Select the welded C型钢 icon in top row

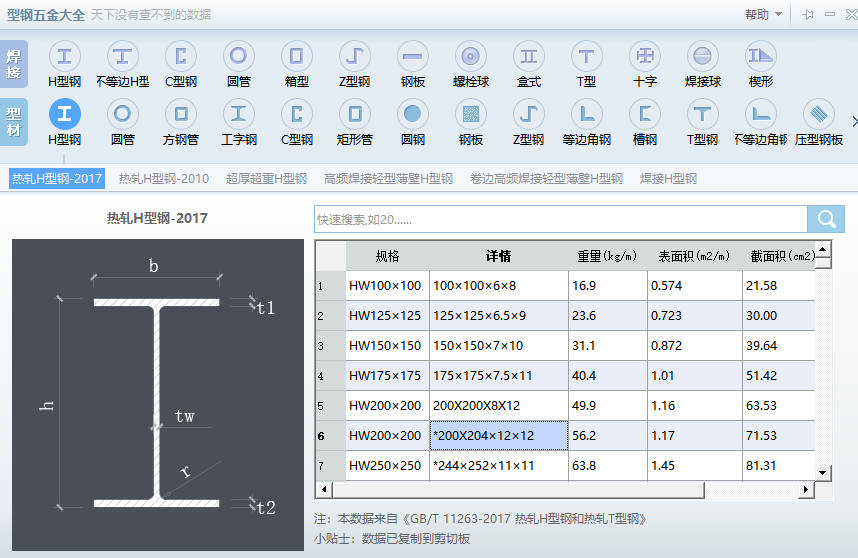pos(181,56)
